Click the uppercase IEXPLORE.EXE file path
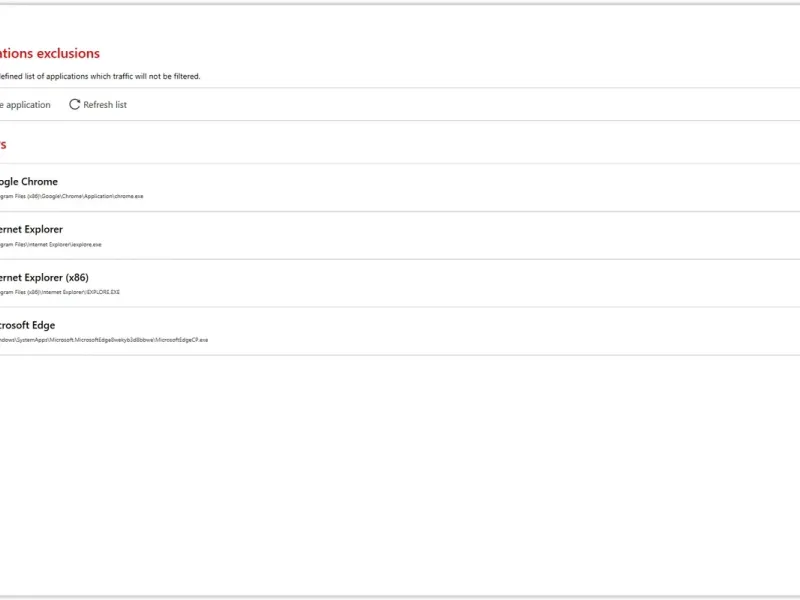This screenshot has width=800, height=600. click(x=60, y=292)
